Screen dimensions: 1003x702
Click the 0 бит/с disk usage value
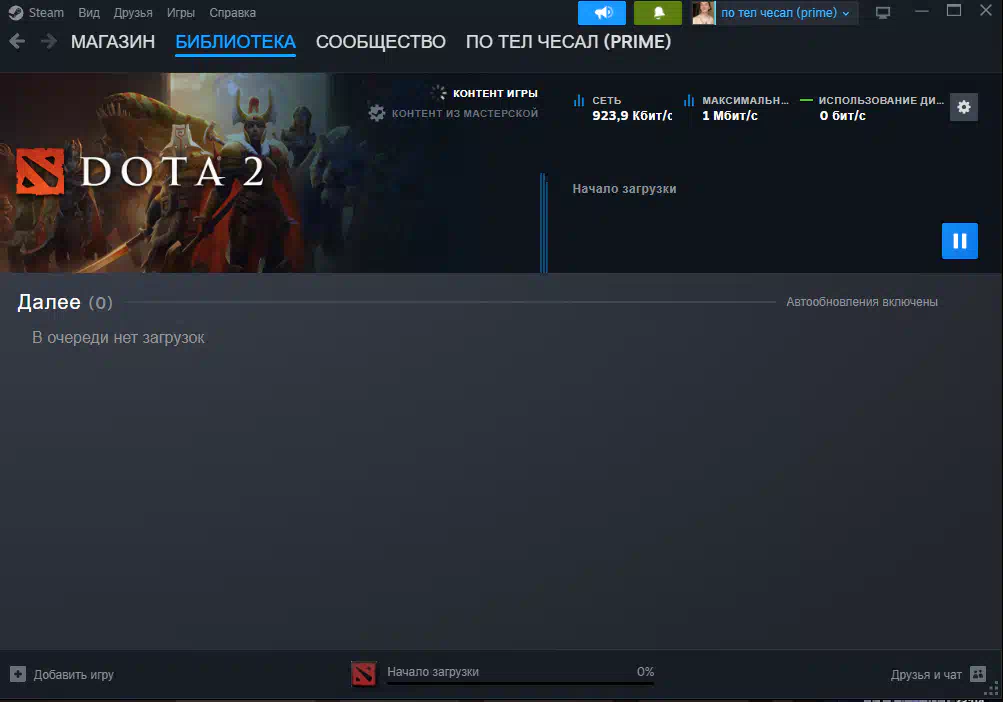842,116
